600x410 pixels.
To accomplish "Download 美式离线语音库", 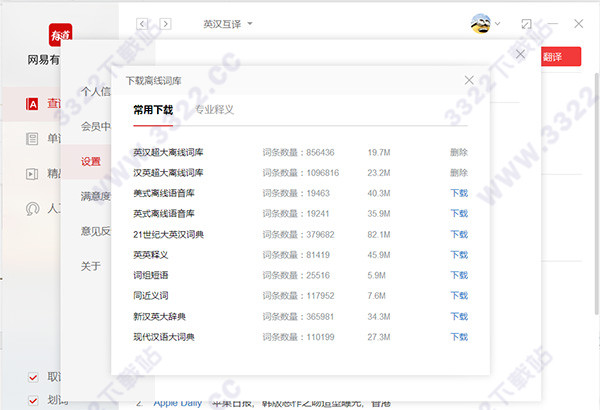I will pyautogui.click(x=459, y=193).
